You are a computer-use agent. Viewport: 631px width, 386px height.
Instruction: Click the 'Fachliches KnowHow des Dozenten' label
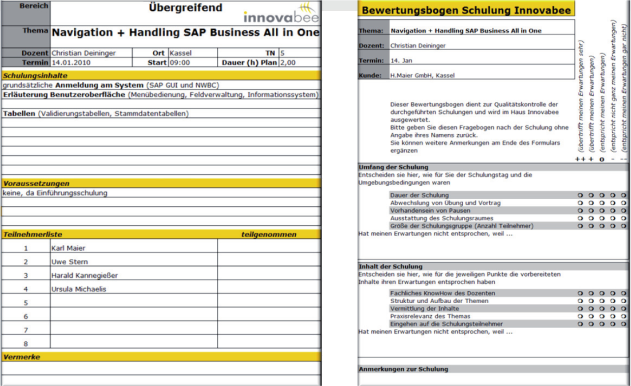click(443, 293)
